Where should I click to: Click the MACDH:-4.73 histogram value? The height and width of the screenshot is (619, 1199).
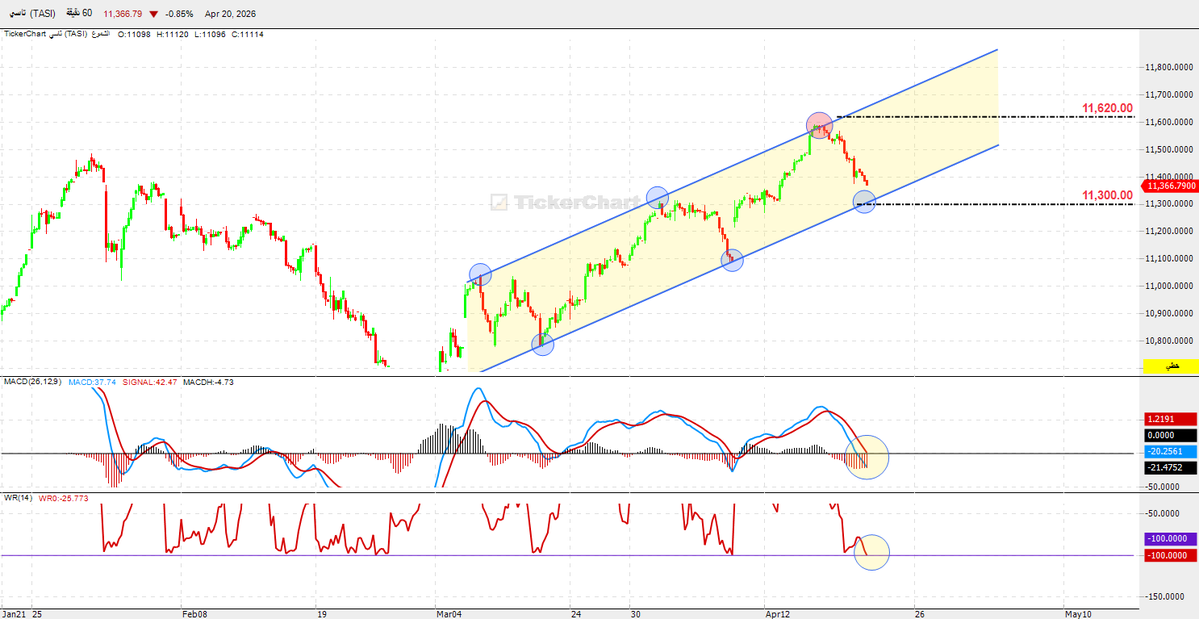[209, 381]
